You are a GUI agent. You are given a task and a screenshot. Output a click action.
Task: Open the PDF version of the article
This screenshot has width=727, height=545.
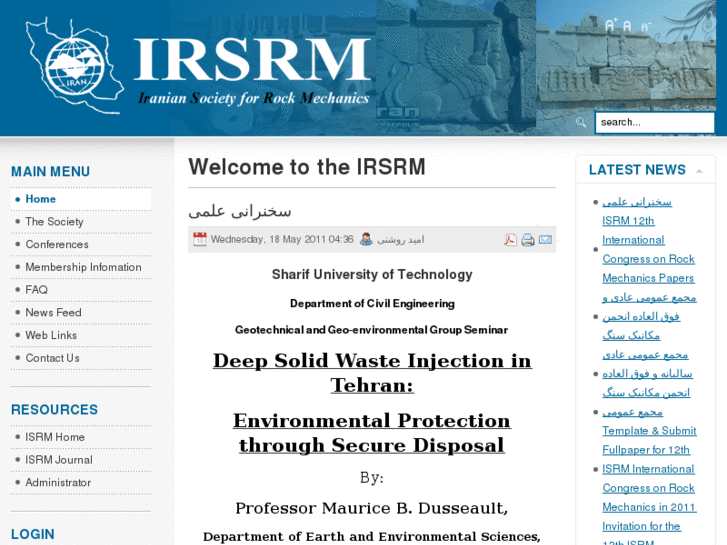tap(510, 239)
